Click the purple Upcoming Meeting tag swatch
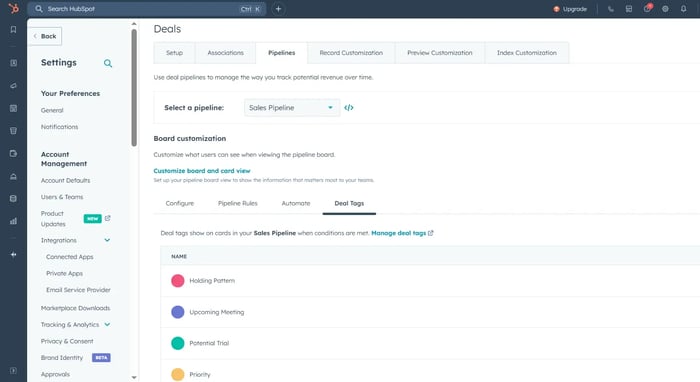This screenshot has width=700, height=382. 178,312
